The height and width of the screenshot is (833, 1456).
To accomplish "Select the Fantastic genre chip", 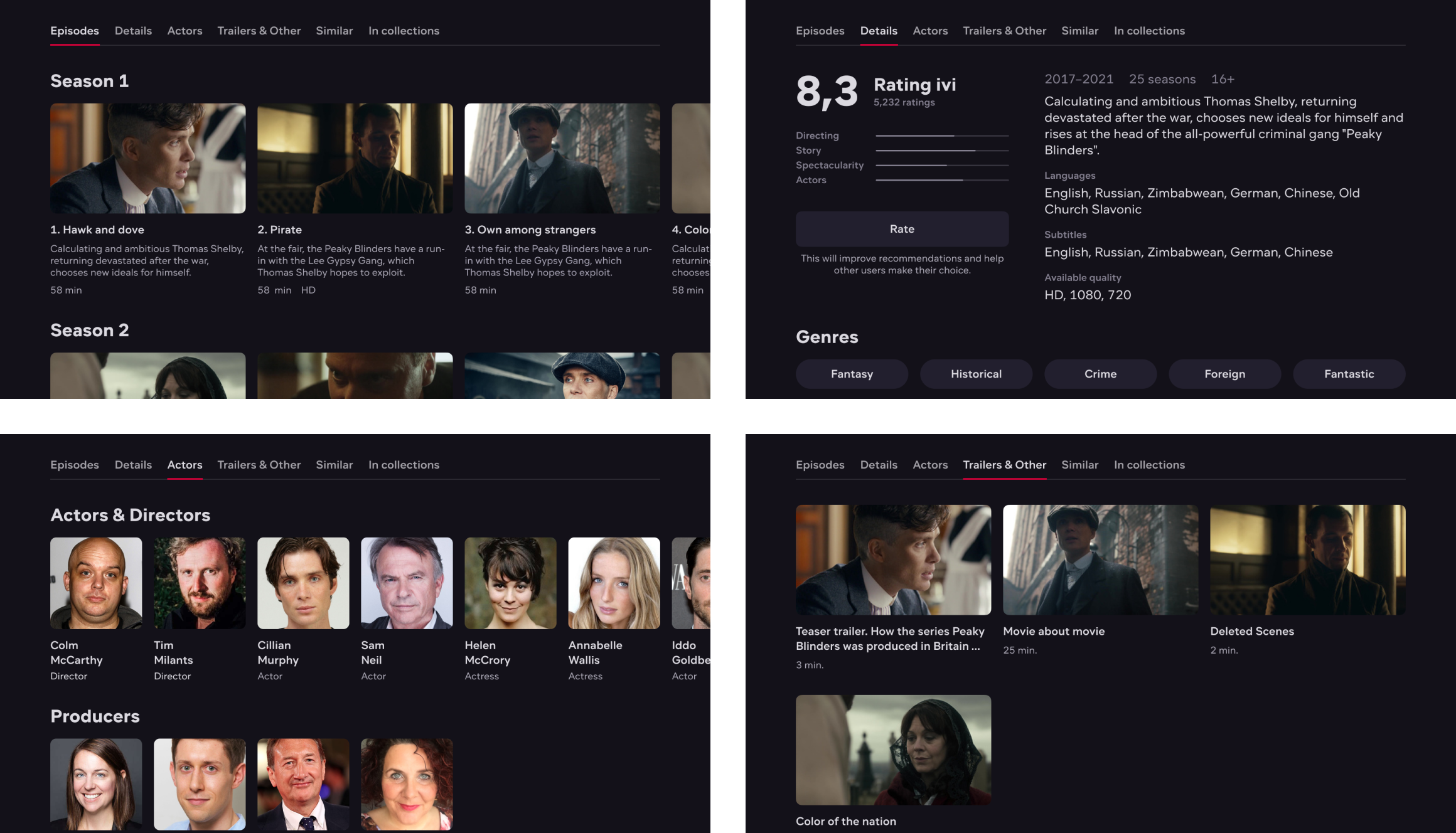I will coord(1349,374).
